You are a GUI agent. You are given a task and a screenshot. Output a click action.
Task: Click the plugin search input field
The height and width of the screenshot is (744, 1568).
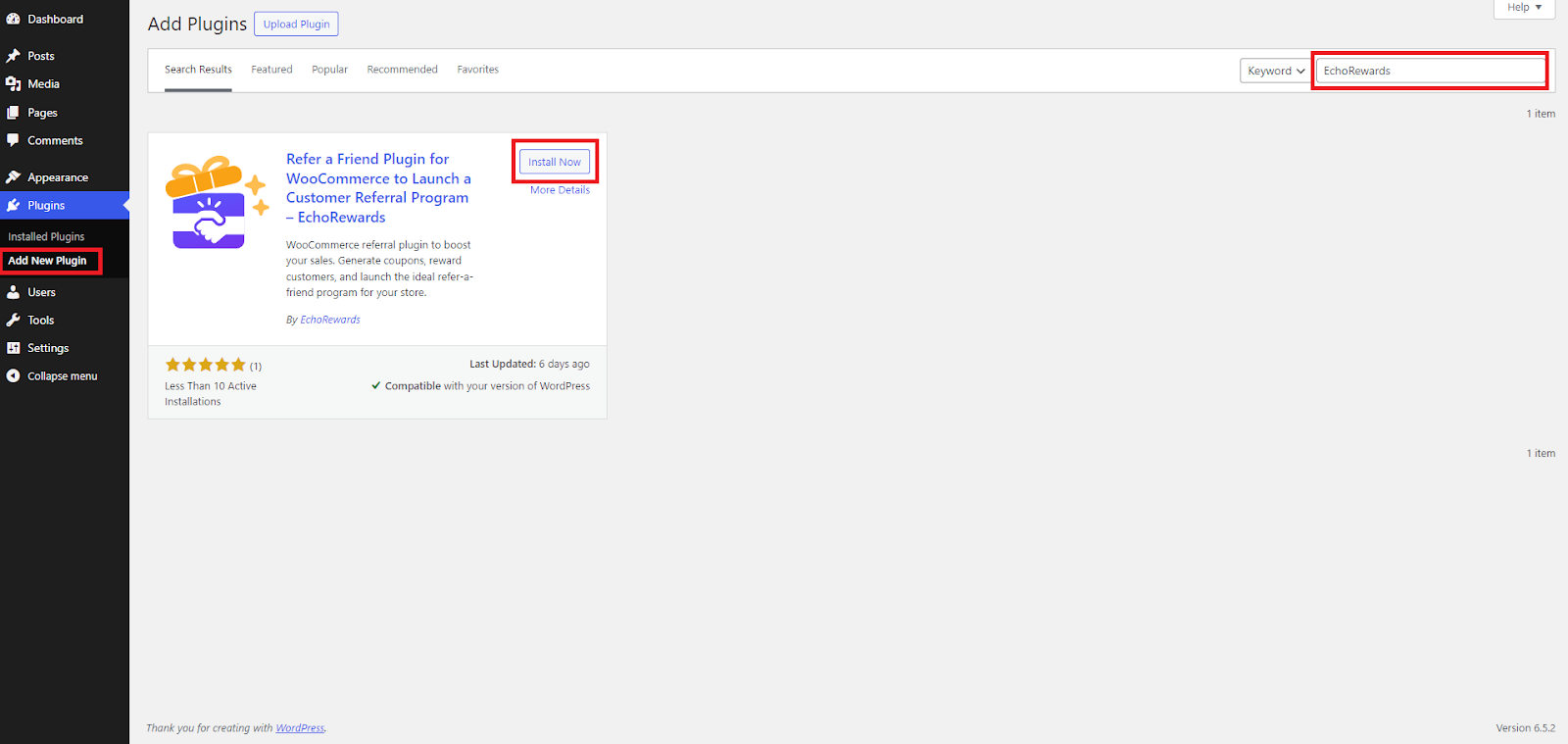pos(1429,71)
